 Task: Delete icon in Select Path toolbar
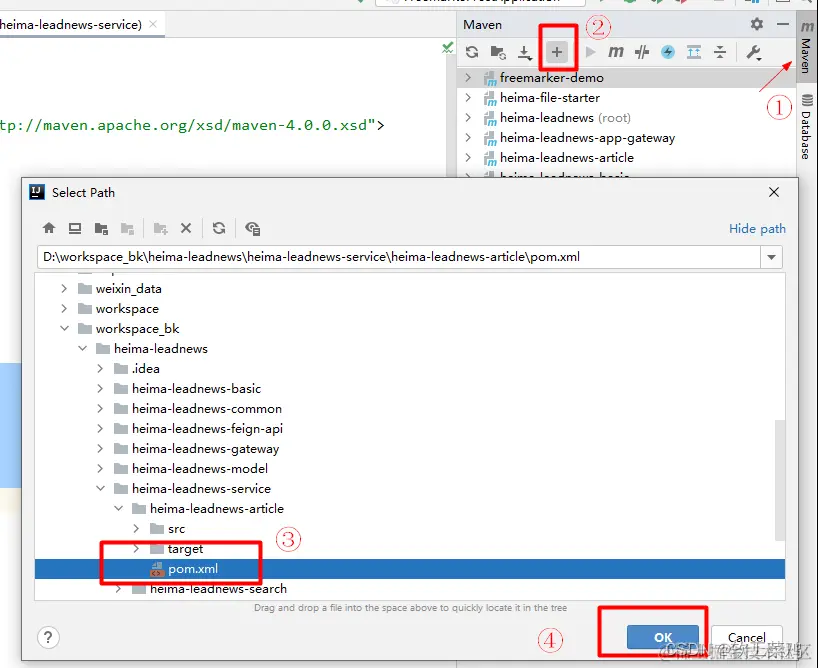186,228
